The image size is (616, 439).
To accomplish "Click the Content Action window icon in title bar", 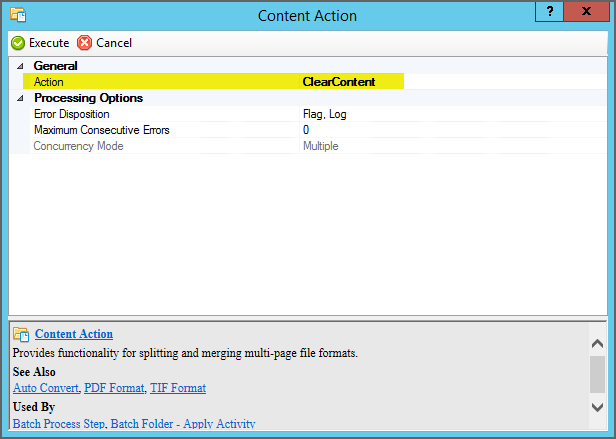I will [17, 16].
